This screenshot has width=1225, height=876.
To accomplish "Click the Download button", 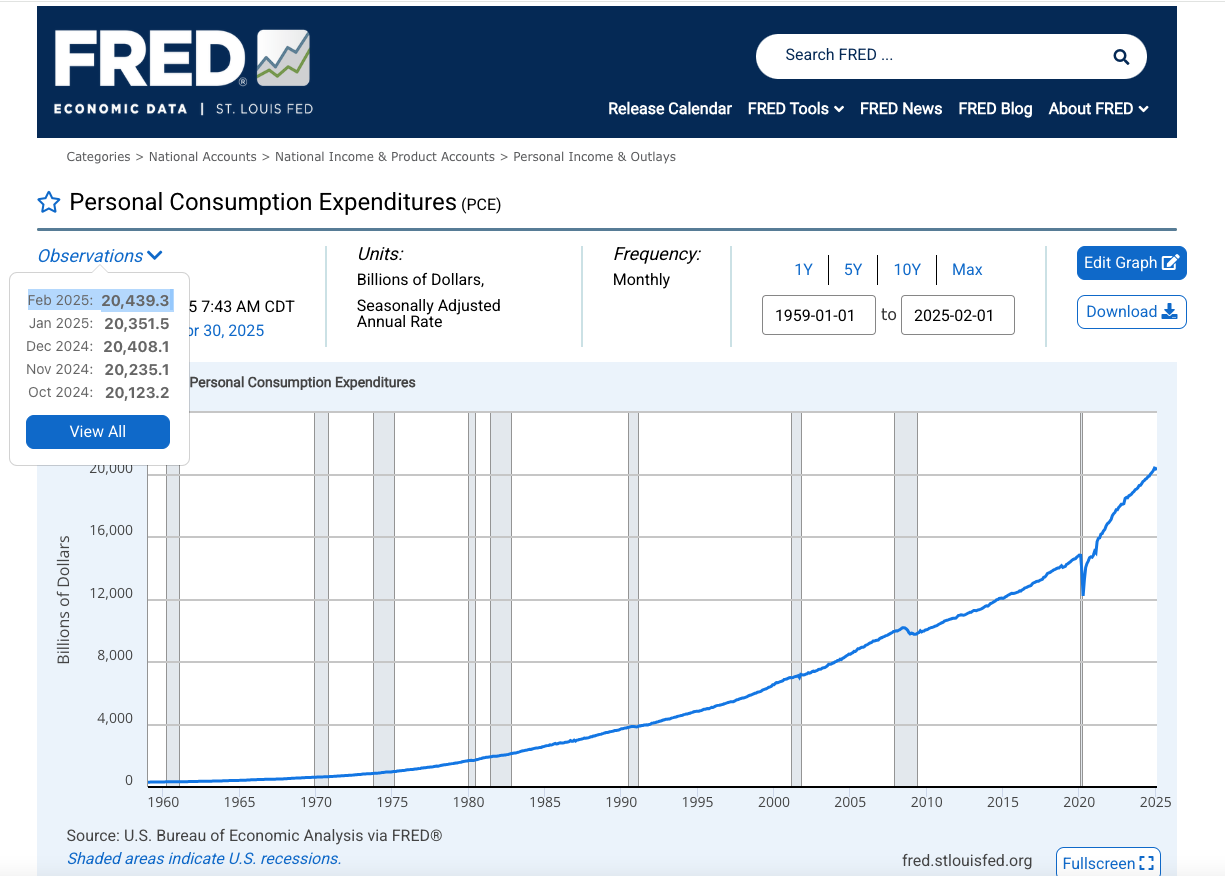I will coord(1132,312).
